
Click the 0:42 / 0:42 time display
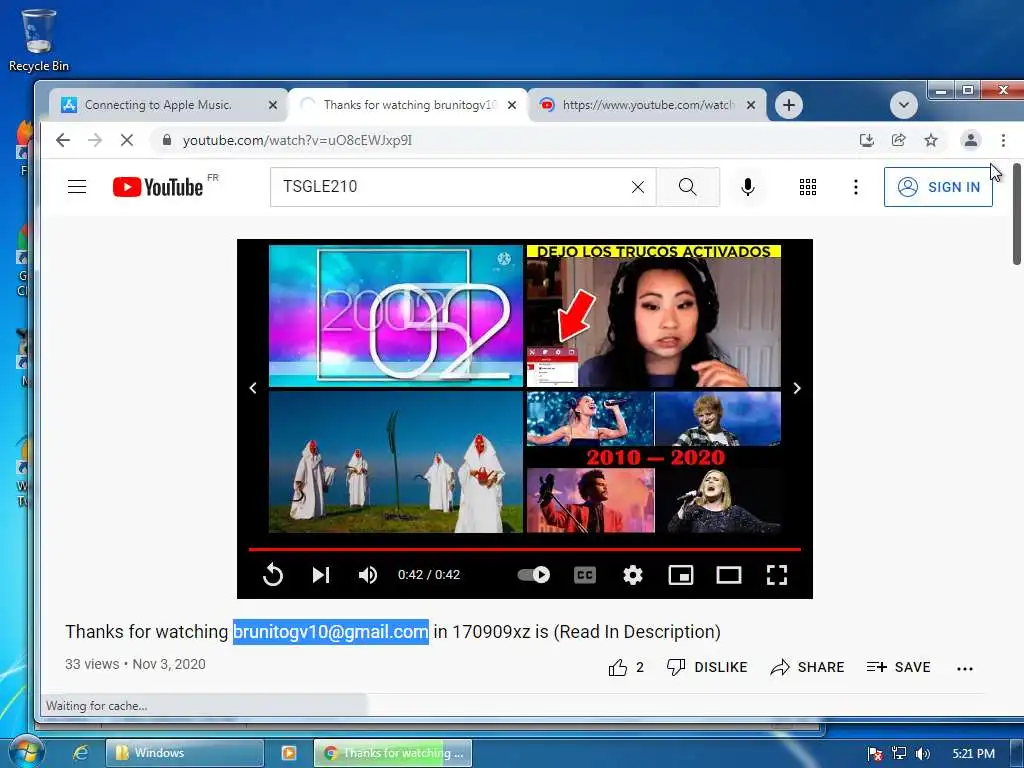429,575
